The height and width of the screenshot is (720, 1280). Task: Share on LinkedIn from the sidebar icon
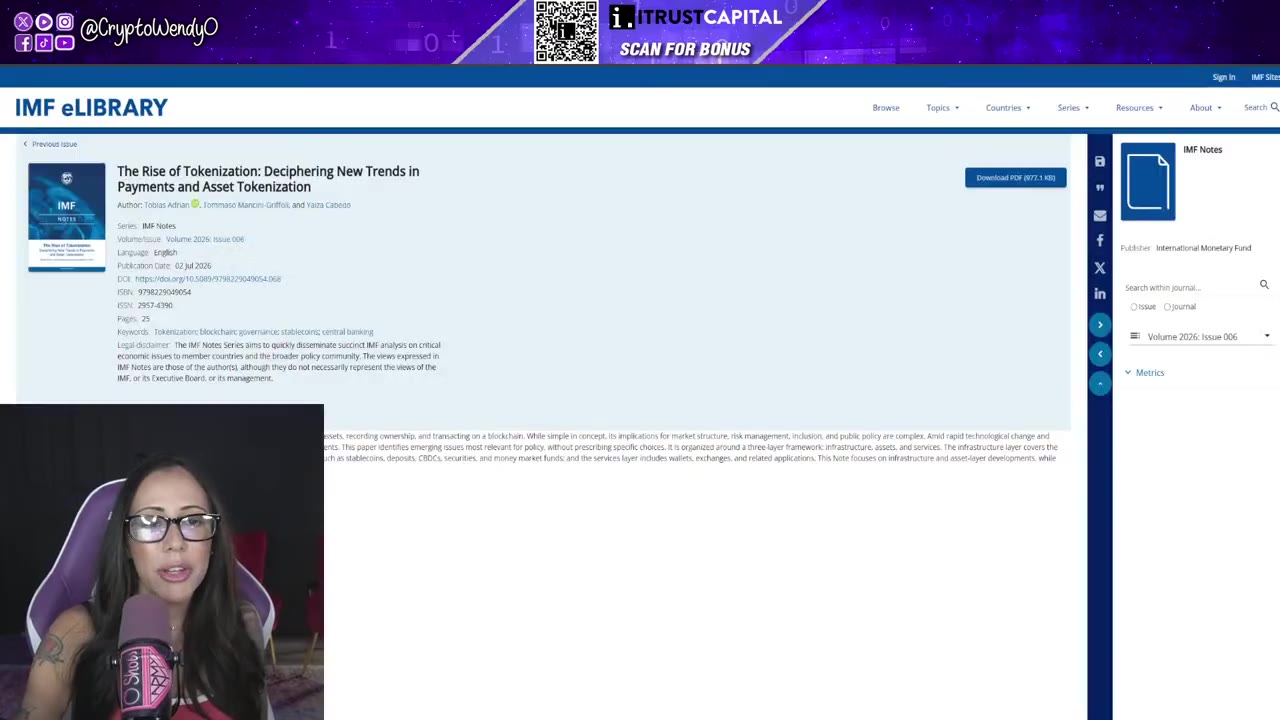click(1100, 294)
